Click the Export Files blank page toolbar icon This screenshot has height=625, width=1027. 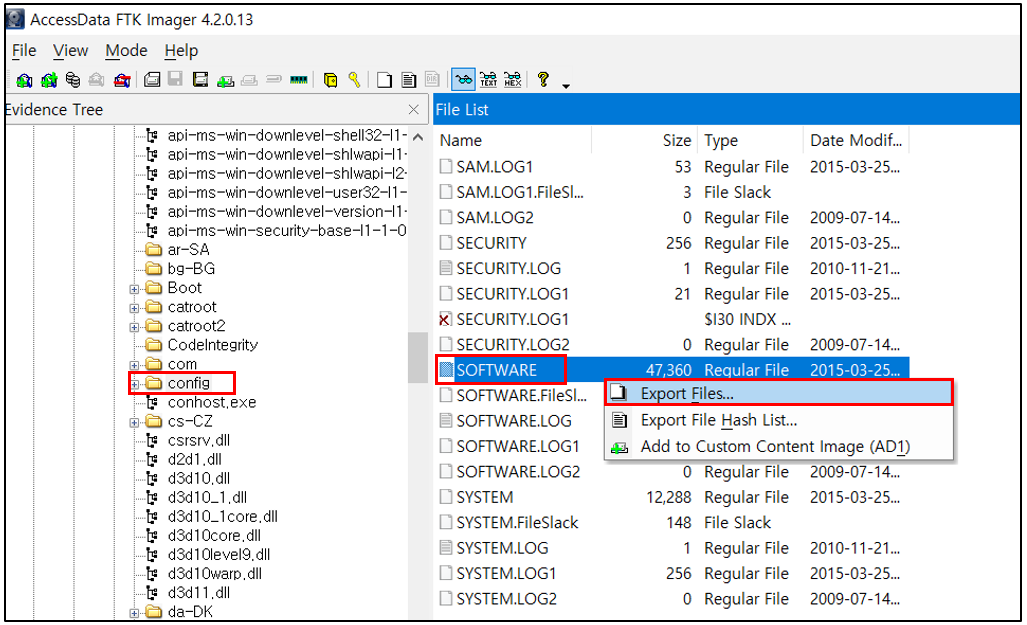point(384,80)
